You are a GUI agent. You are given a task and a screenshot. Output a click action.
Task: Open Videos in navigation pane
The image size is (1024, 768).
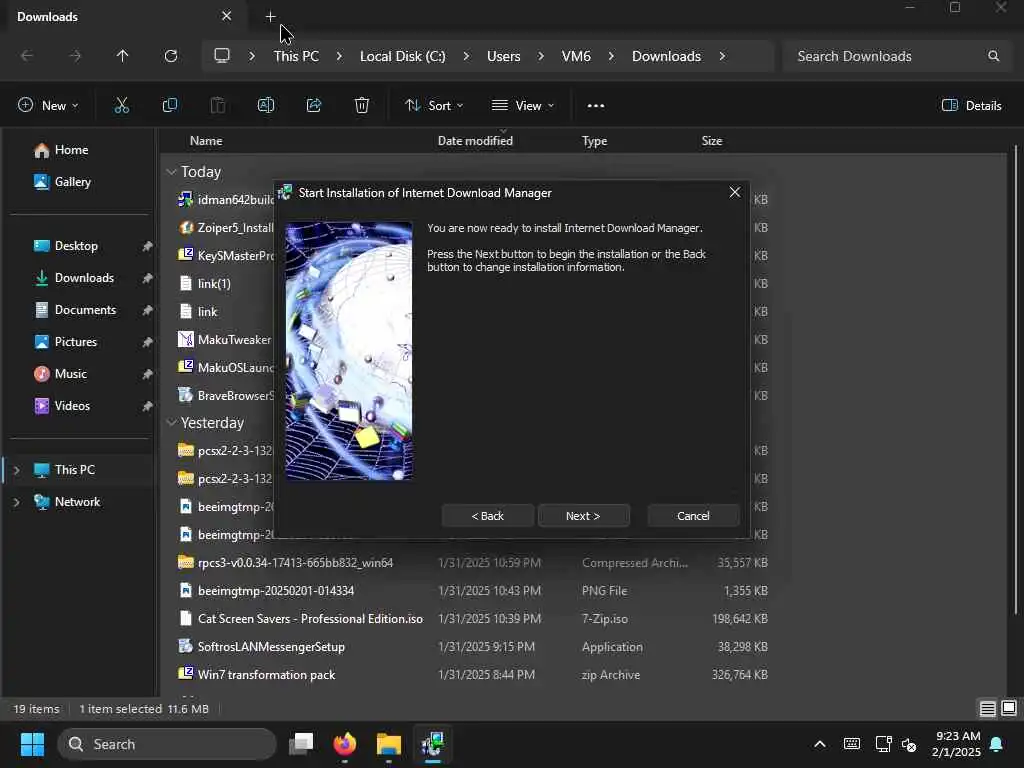[72, 406]
